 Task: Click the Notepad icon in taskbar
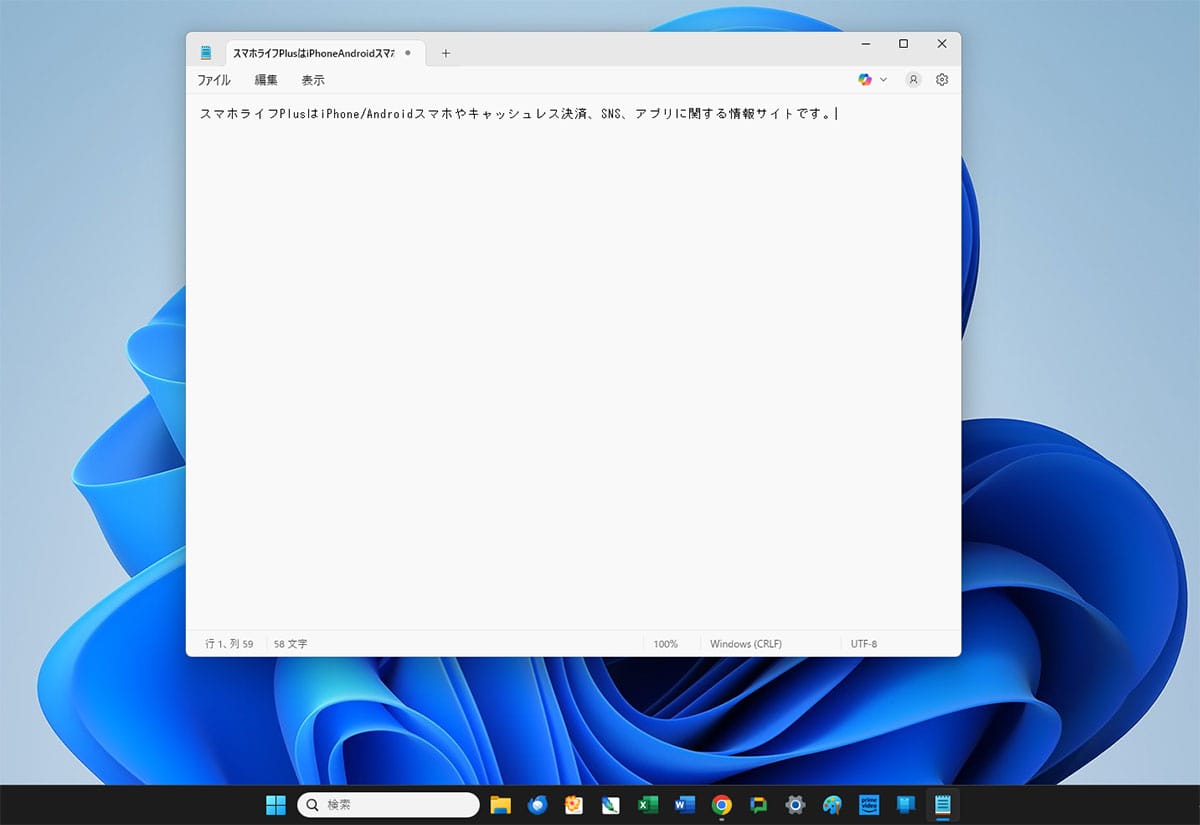point(942,805)
